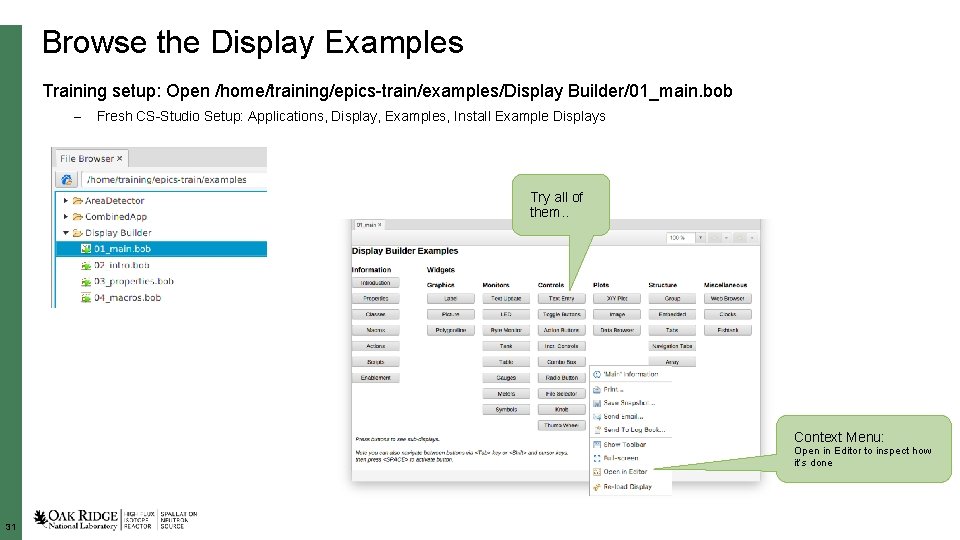Click the Enablement button
Viewport: 960px width, 540px height.
click(x=375, y=378)
